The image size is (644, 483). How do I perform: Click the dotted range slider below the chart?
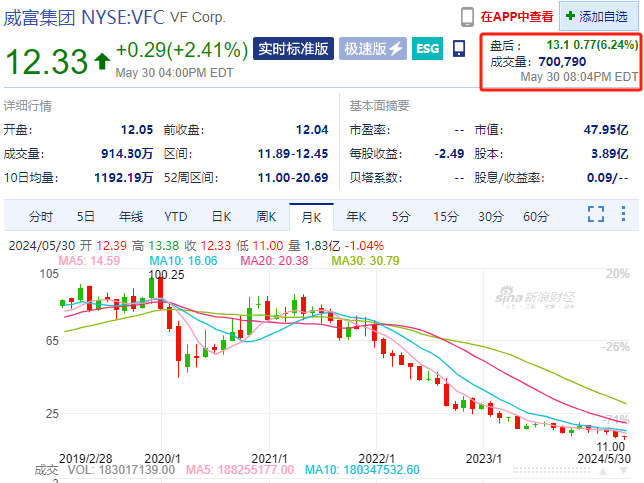pyautogui.click(x=552, y=470)
